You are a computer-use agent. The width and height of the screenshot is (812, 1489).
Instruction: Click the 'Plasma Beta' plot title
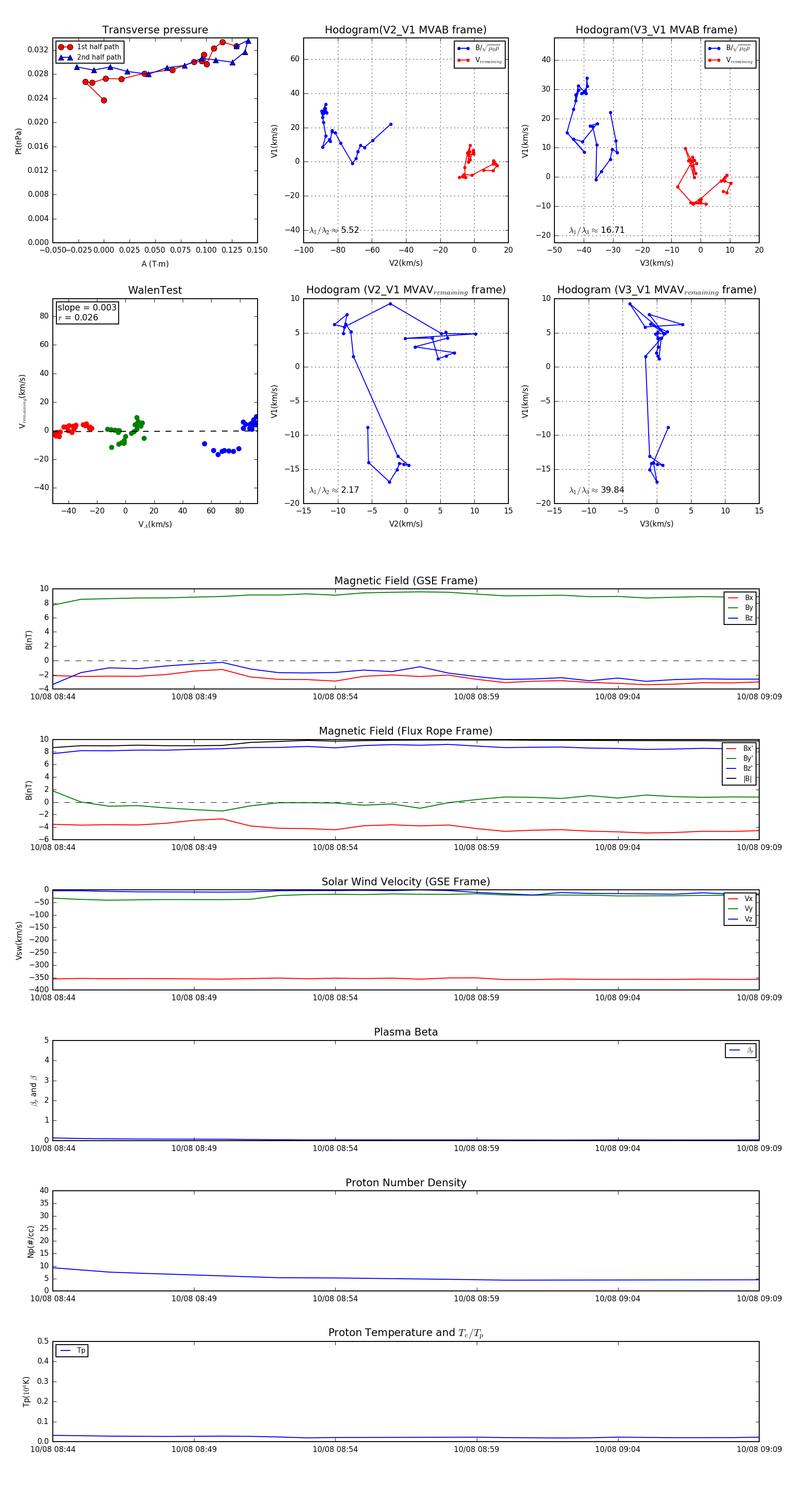pyautogui.click(x=406, y=1032)
